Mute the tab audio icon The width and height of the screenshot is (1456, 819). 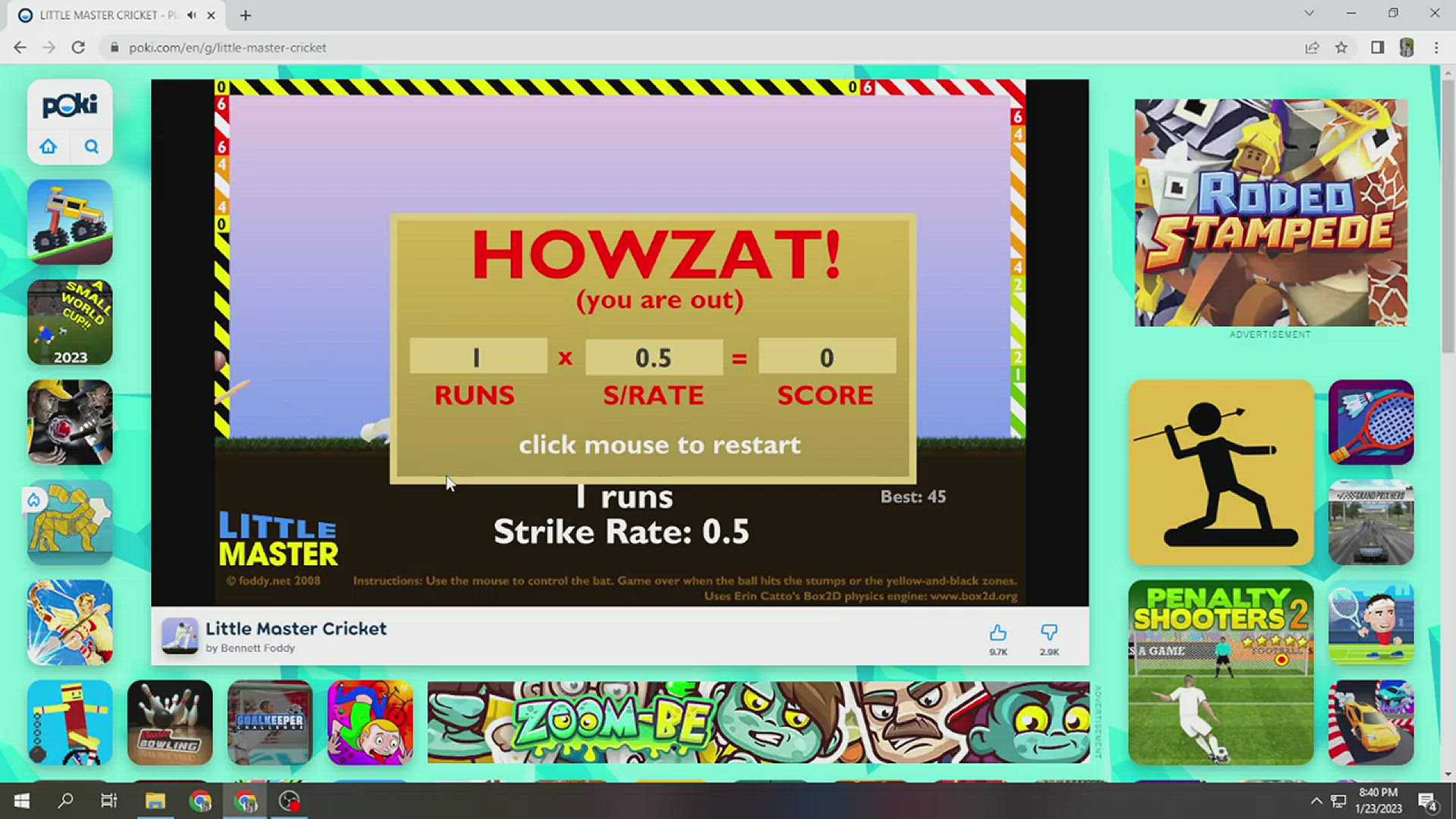click(x=193, y=15)
